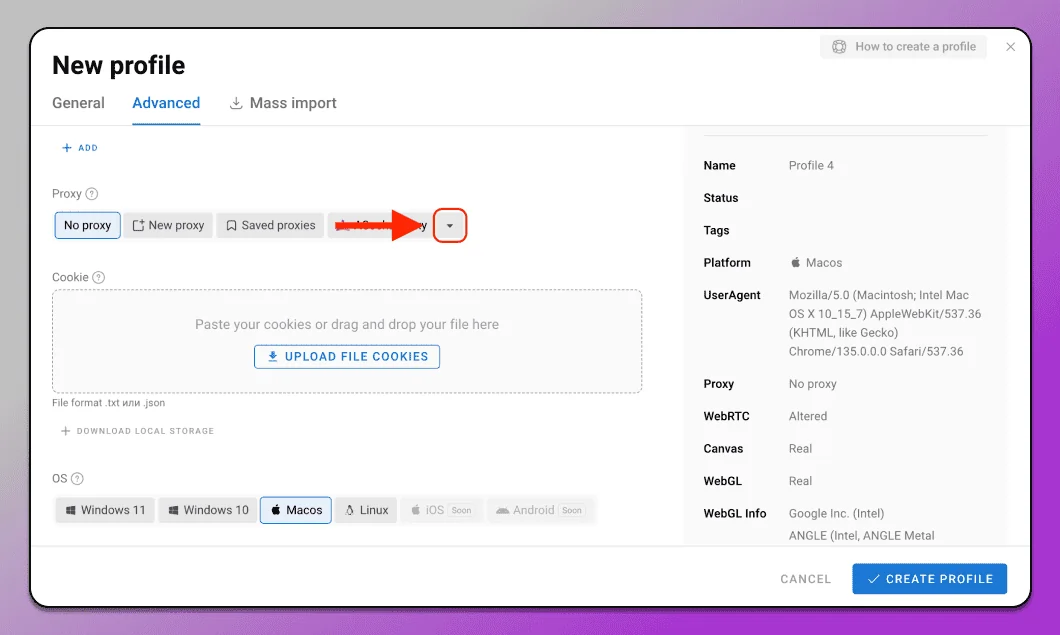
Task: Close the New profile dialog
Action: click(x=1011, y=47)
